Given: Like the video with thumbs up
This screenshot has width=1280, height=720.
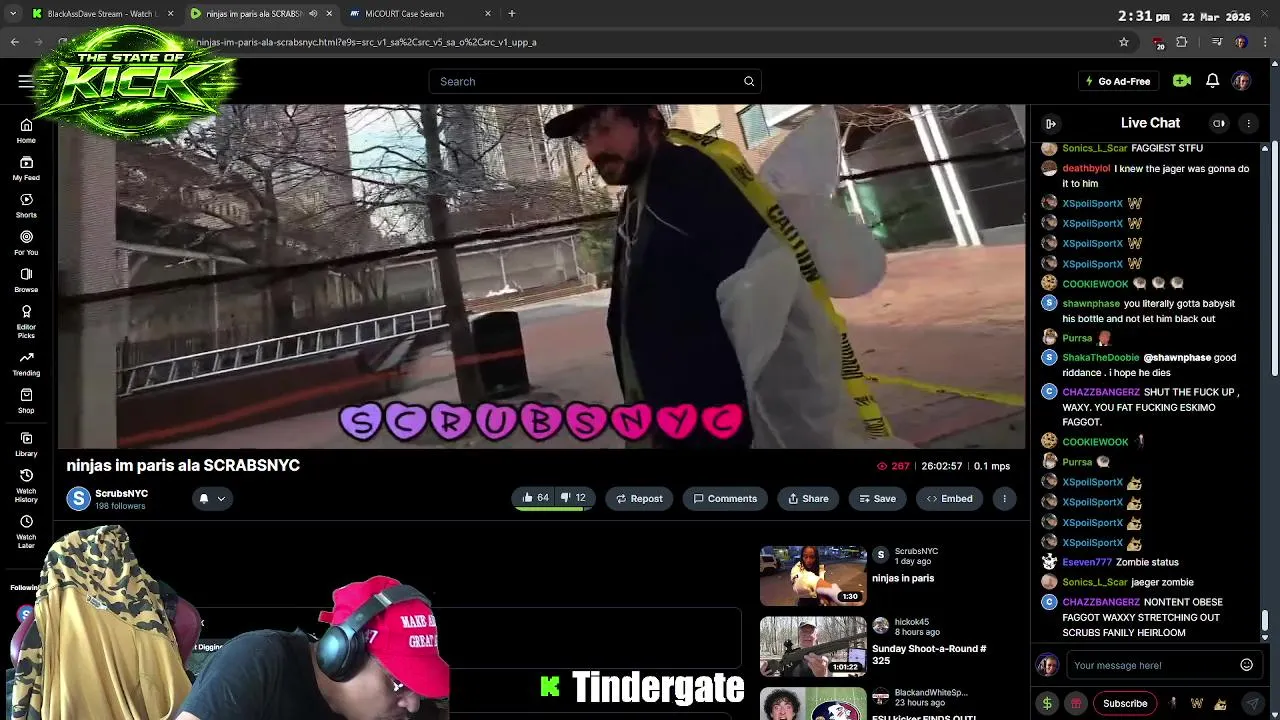Looking at the screenshot, I should click(x=535, y=498).
